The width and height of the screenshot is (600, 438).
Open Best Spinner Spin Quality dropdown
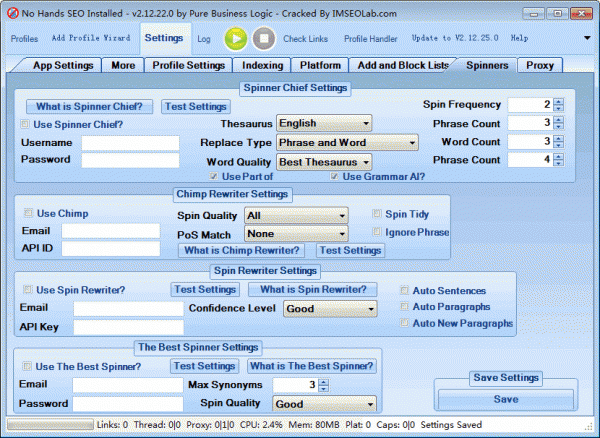click(x=324, y=404)
